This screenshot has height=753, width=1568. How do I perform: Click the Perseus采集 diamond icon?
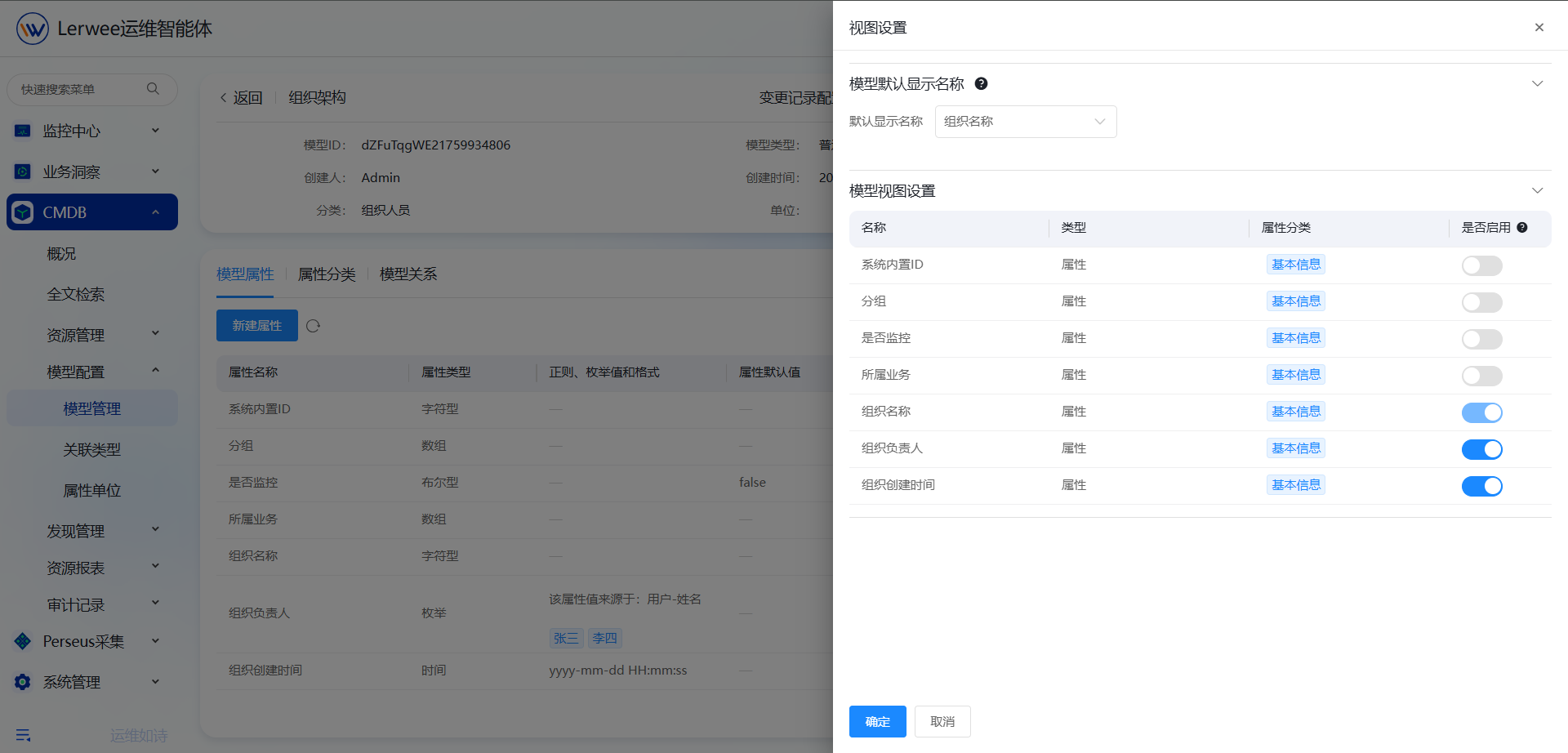(x=23, y=641)
